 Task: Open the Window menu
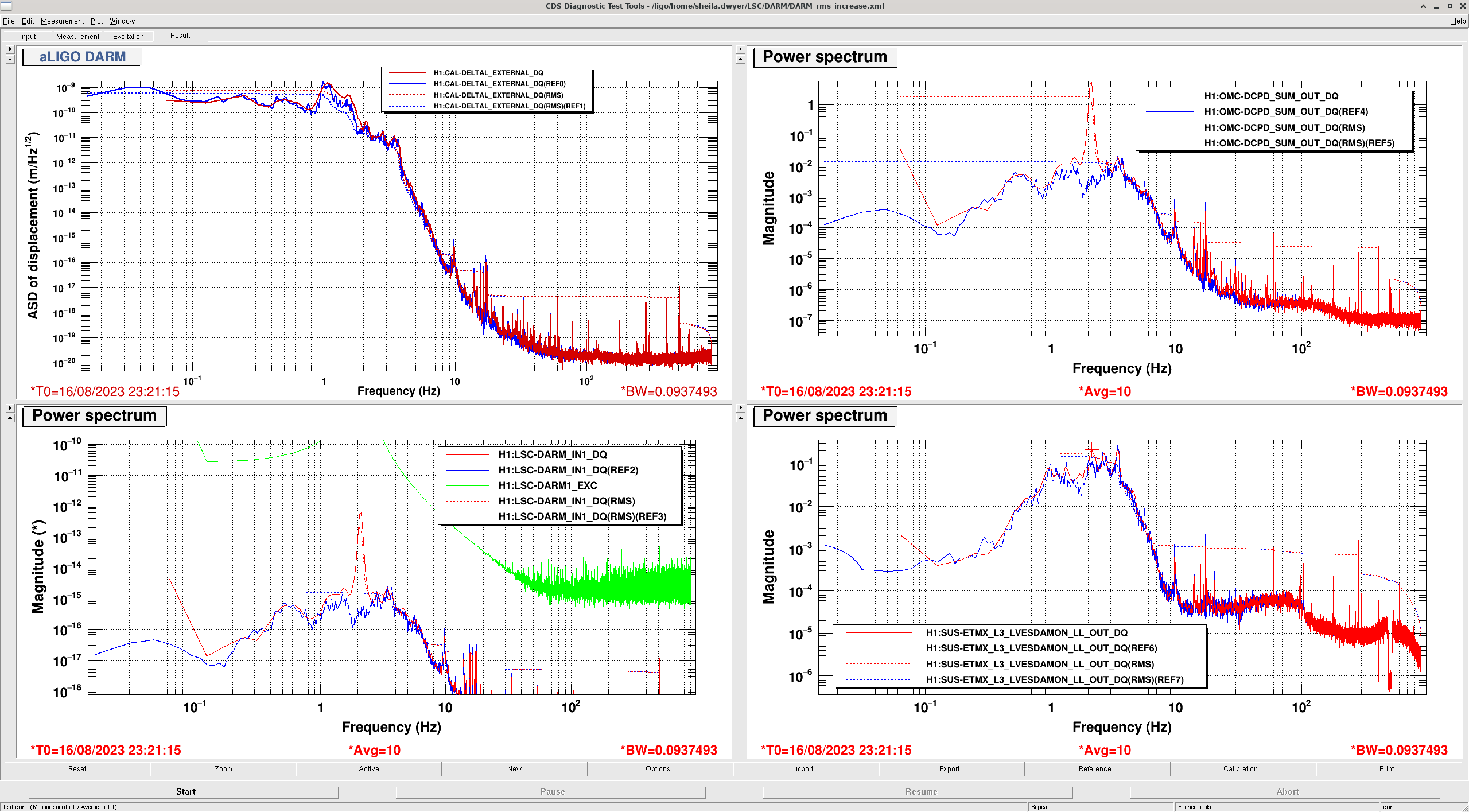(x=122, y=21)
